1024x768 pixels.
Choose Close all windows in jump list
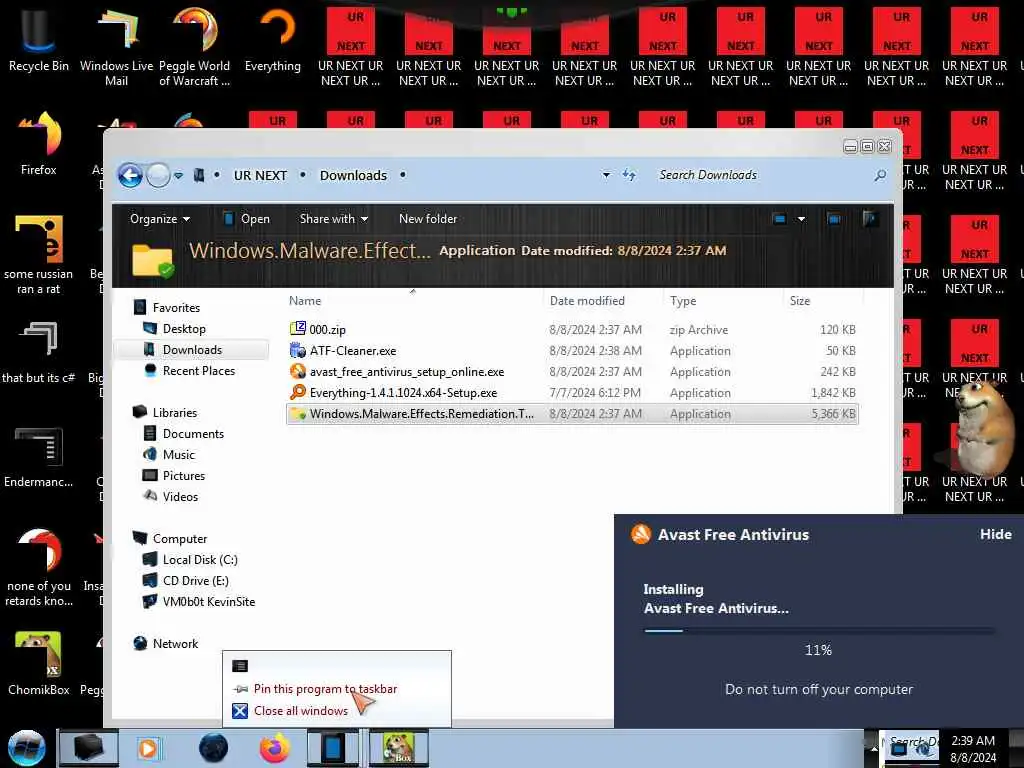click(300, 711)
